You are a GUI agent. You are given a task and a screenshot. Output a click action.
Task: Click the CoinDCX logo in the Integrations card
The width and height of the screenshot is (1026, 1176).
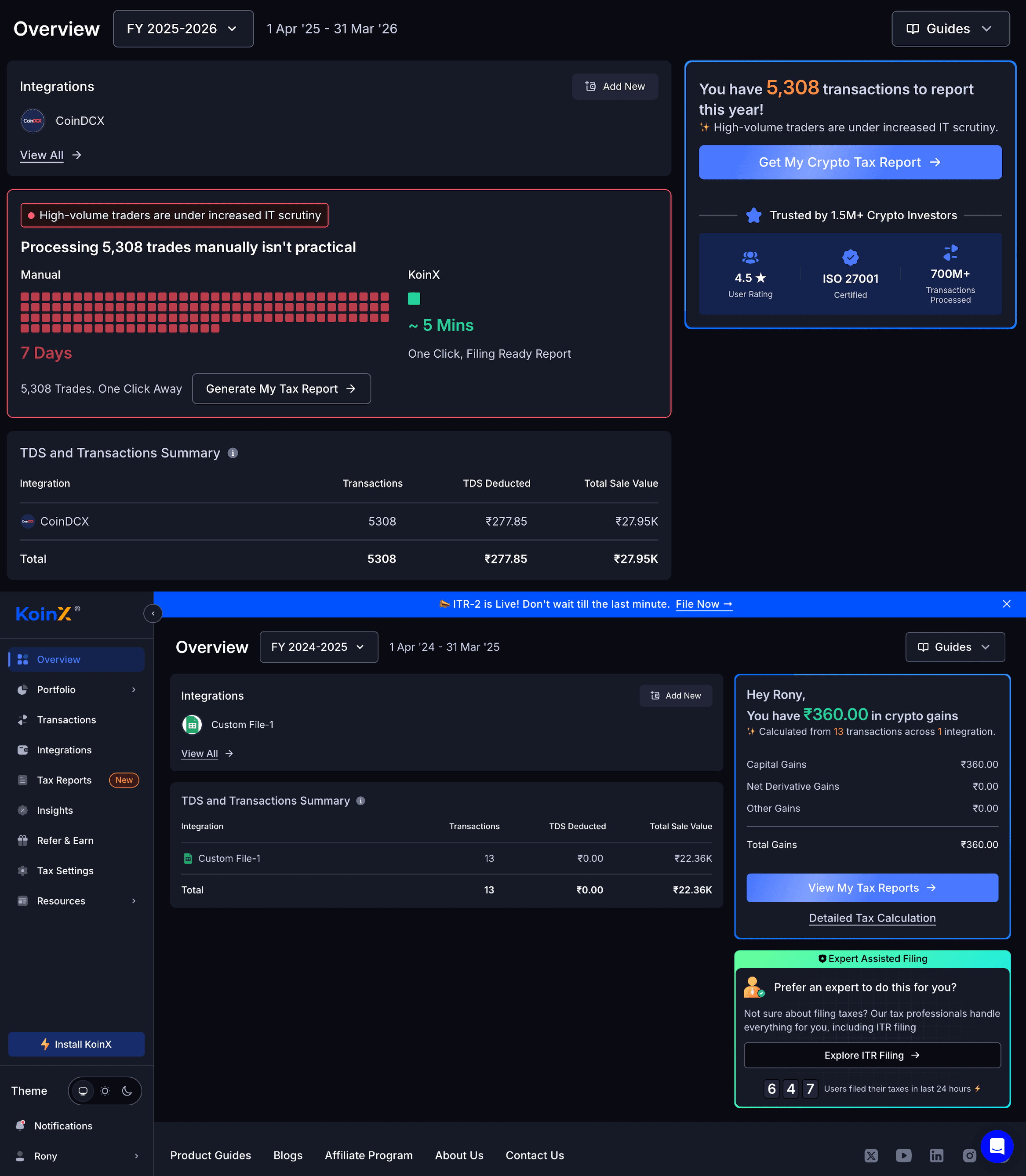click(33, 121)
